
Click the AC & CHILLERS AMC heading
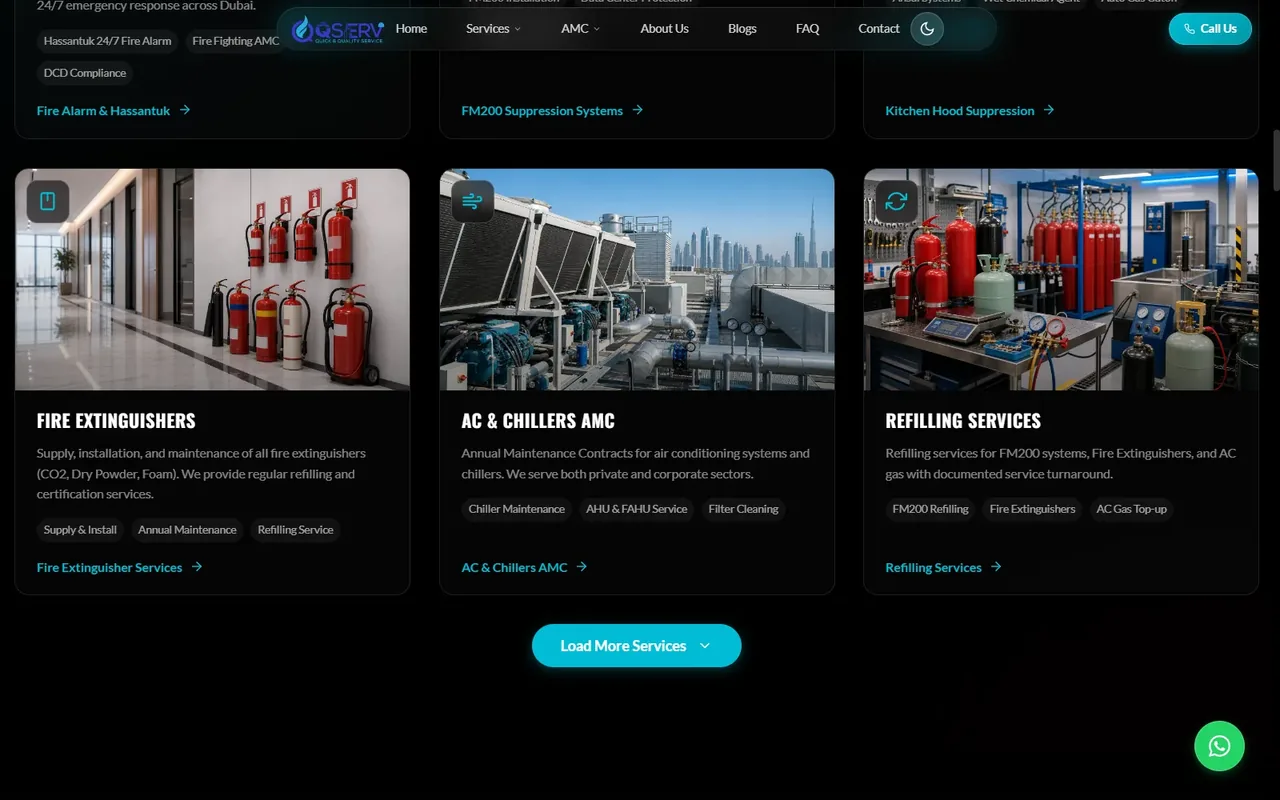click(538, 421)
